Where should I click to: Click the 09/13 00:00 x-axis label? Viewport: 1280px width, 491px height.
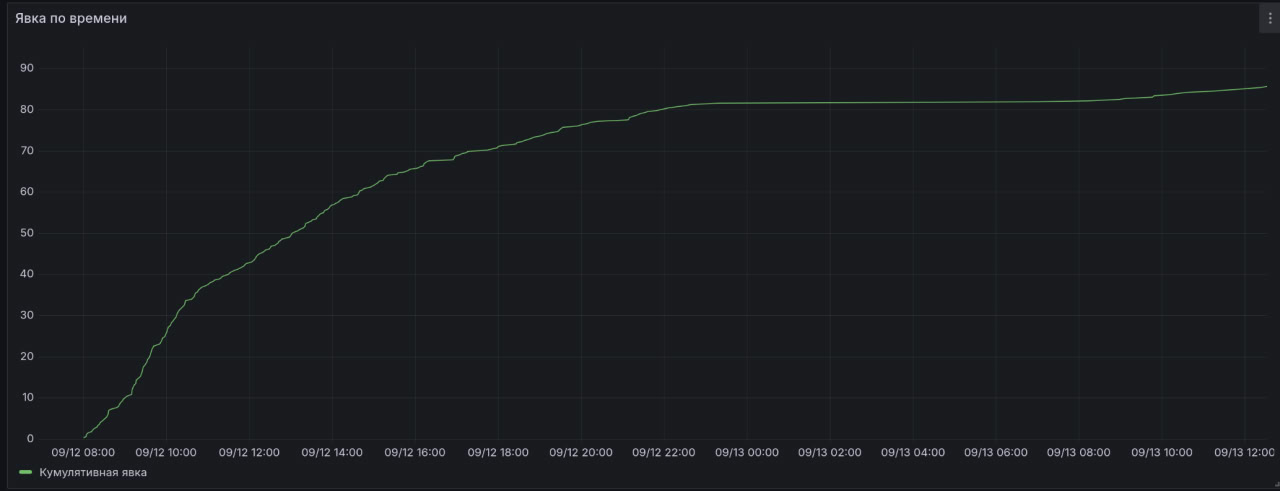(x=747, y=453)
